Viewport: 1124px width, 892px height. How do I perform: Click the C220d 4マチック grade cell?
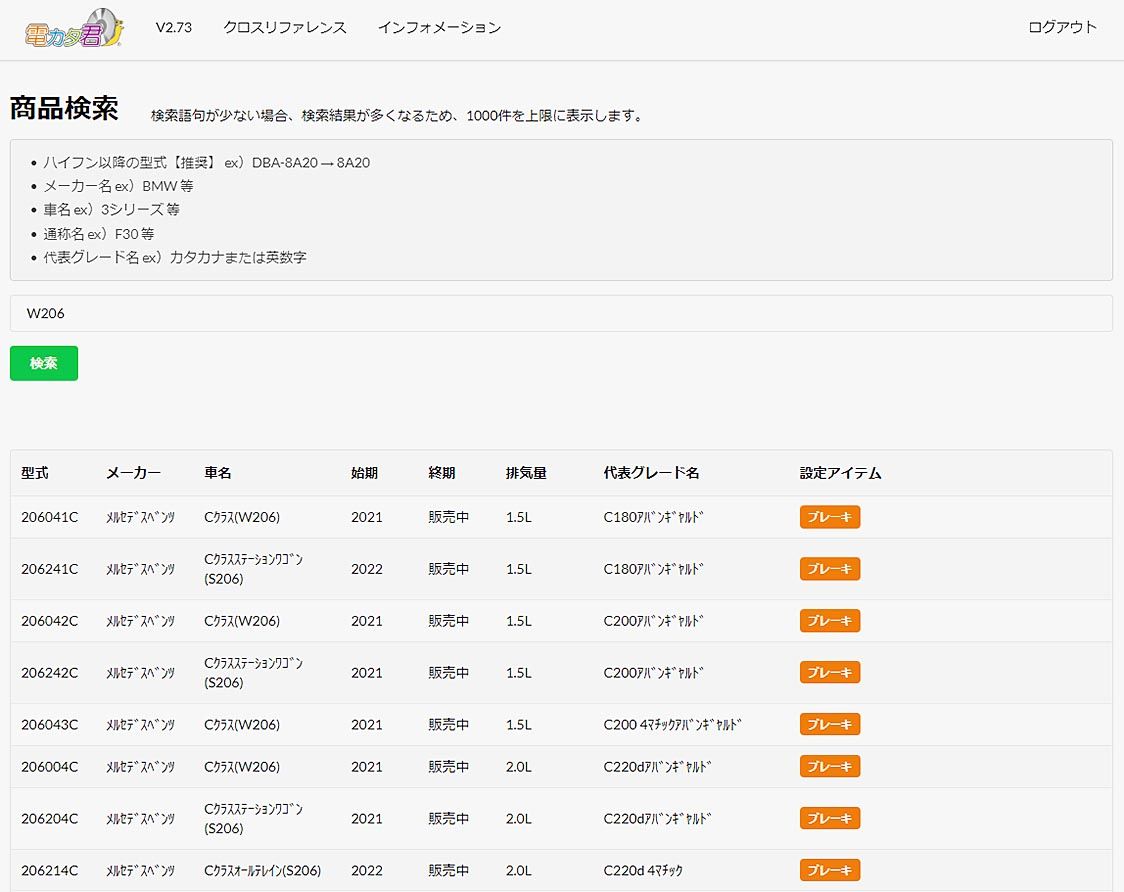[x=643, y=871]
